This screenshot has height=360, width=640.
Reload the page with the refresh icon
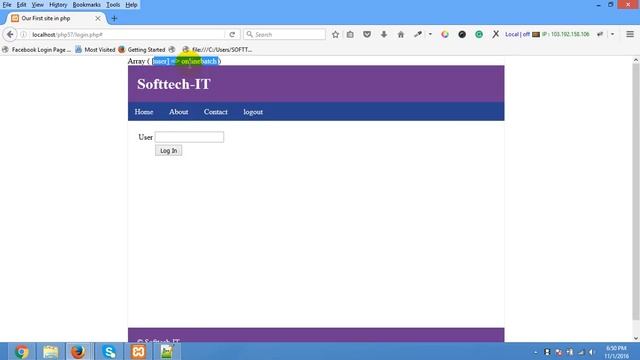(x=232, y=35)
